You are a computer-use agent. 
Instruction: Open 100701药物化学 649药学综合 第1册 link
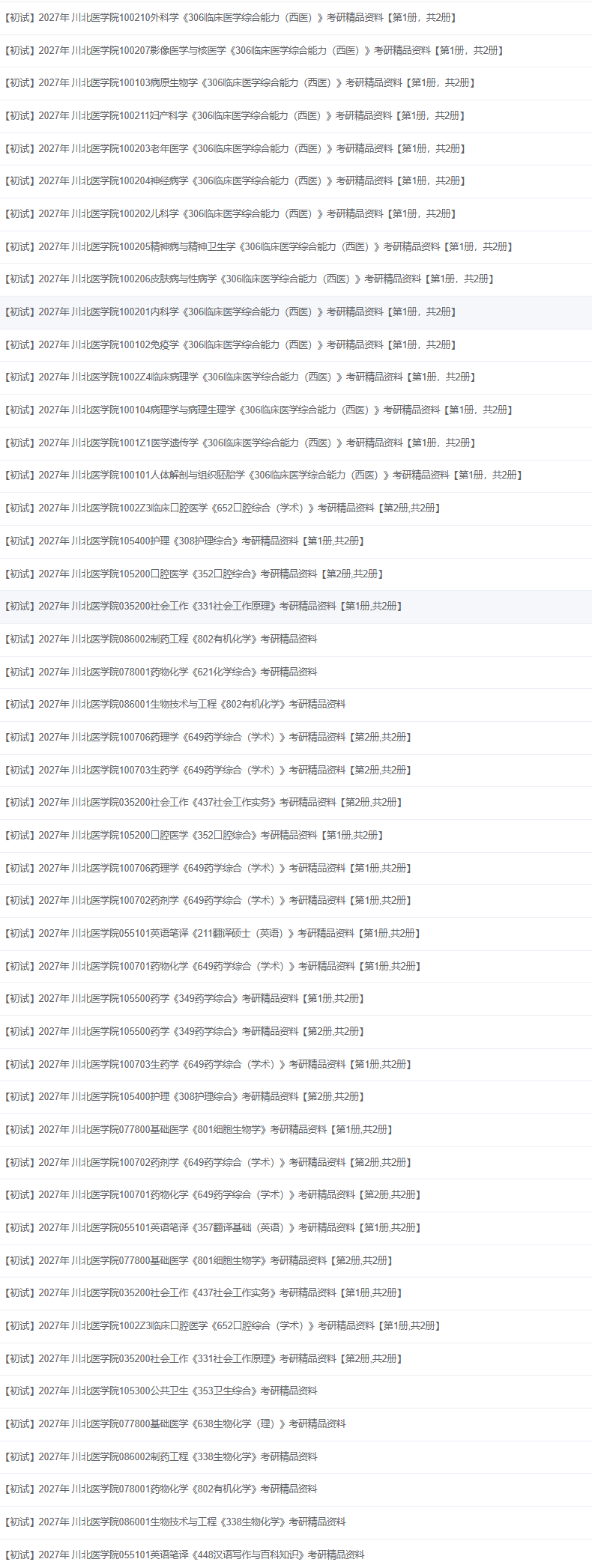click(212, 966)
